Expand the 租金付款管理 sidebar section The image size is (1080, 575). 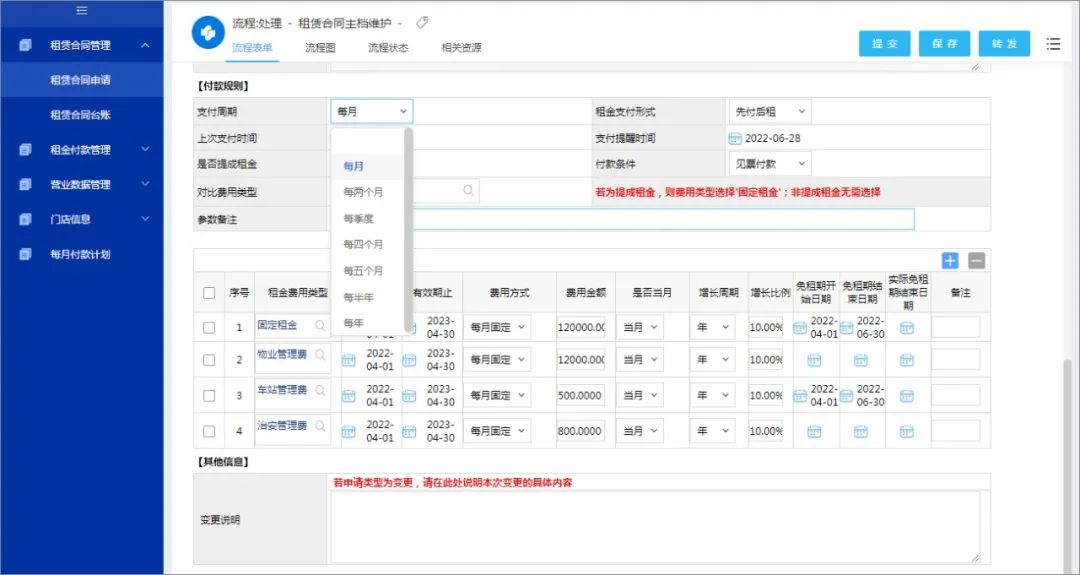(145, 149)
